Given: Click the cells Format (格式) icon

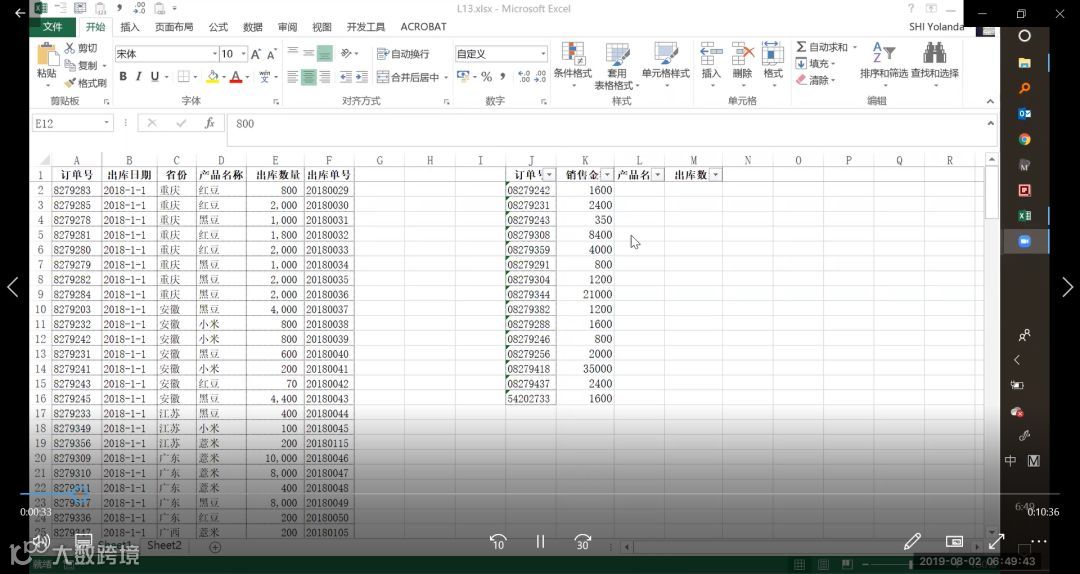Looking at the screenshot, I should [773, 54].
